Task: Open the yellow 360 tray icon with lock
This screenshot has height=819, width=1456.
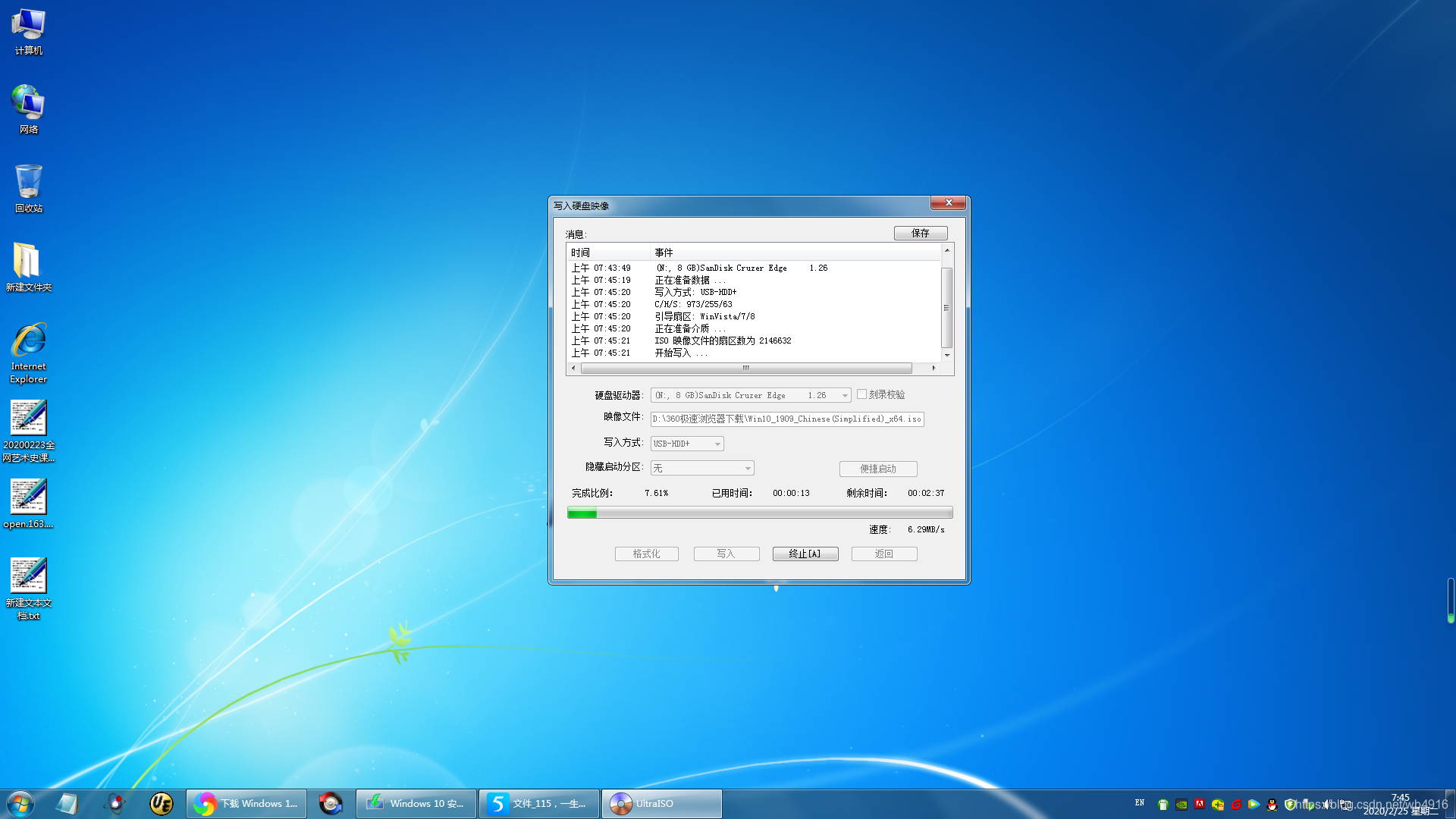Action: (x=1218, y=805)
